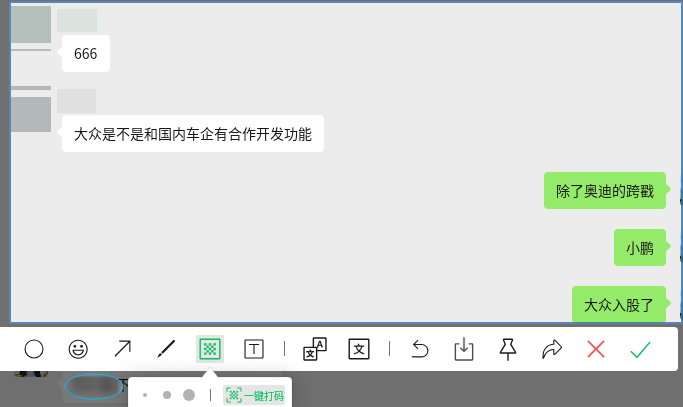Image resolution: width=683 pixels, height=407 pixels.
Task: Open the emoji sticker tool
Action: pyautogui.click(x=78, y=349)
